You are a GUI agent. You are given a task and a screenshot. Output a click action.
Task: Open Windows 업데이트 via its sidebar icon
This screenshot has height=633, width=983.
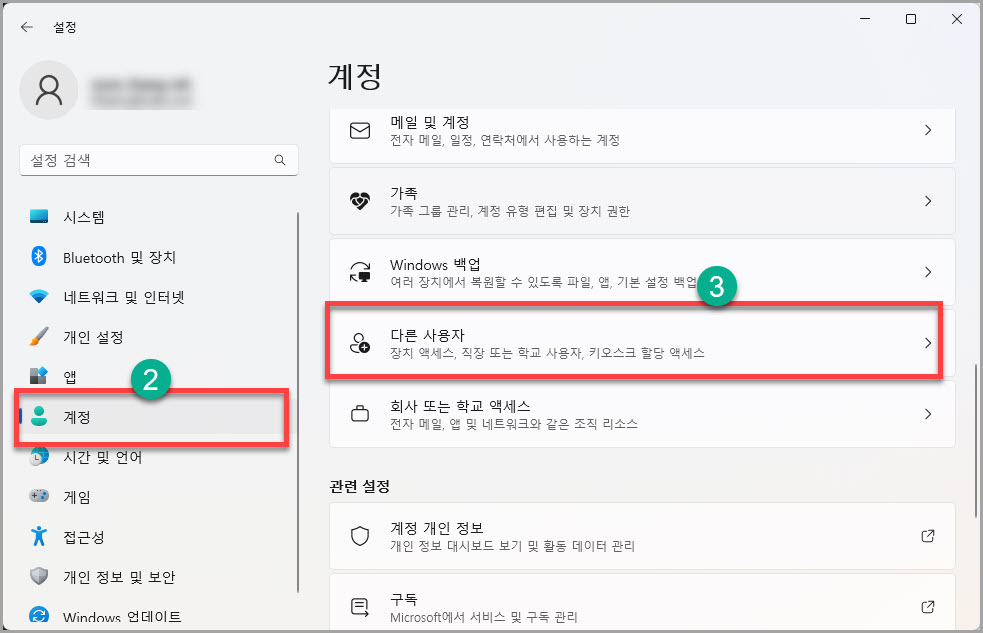click(37, 617)
